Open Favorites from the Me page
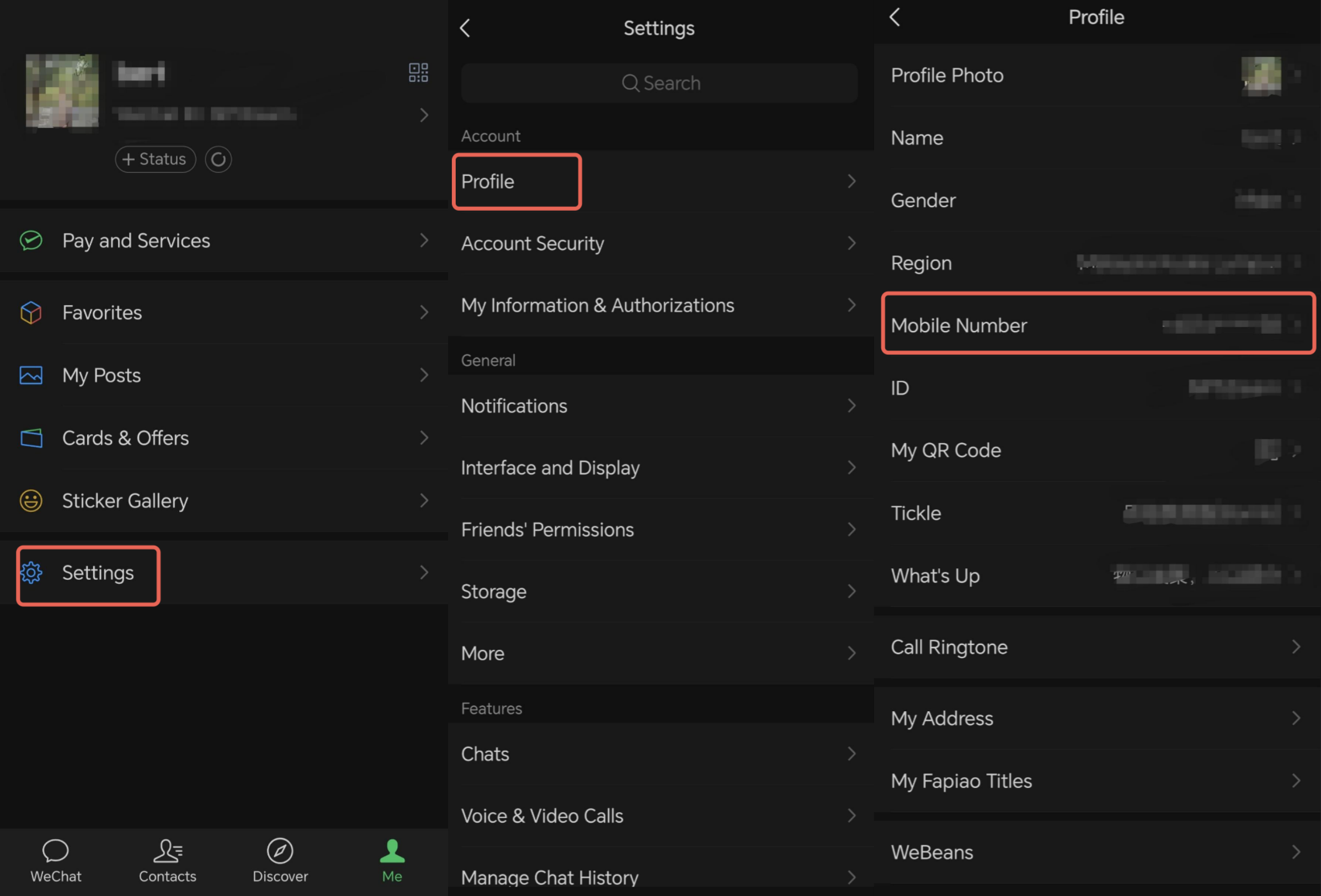 click(224, 312)
